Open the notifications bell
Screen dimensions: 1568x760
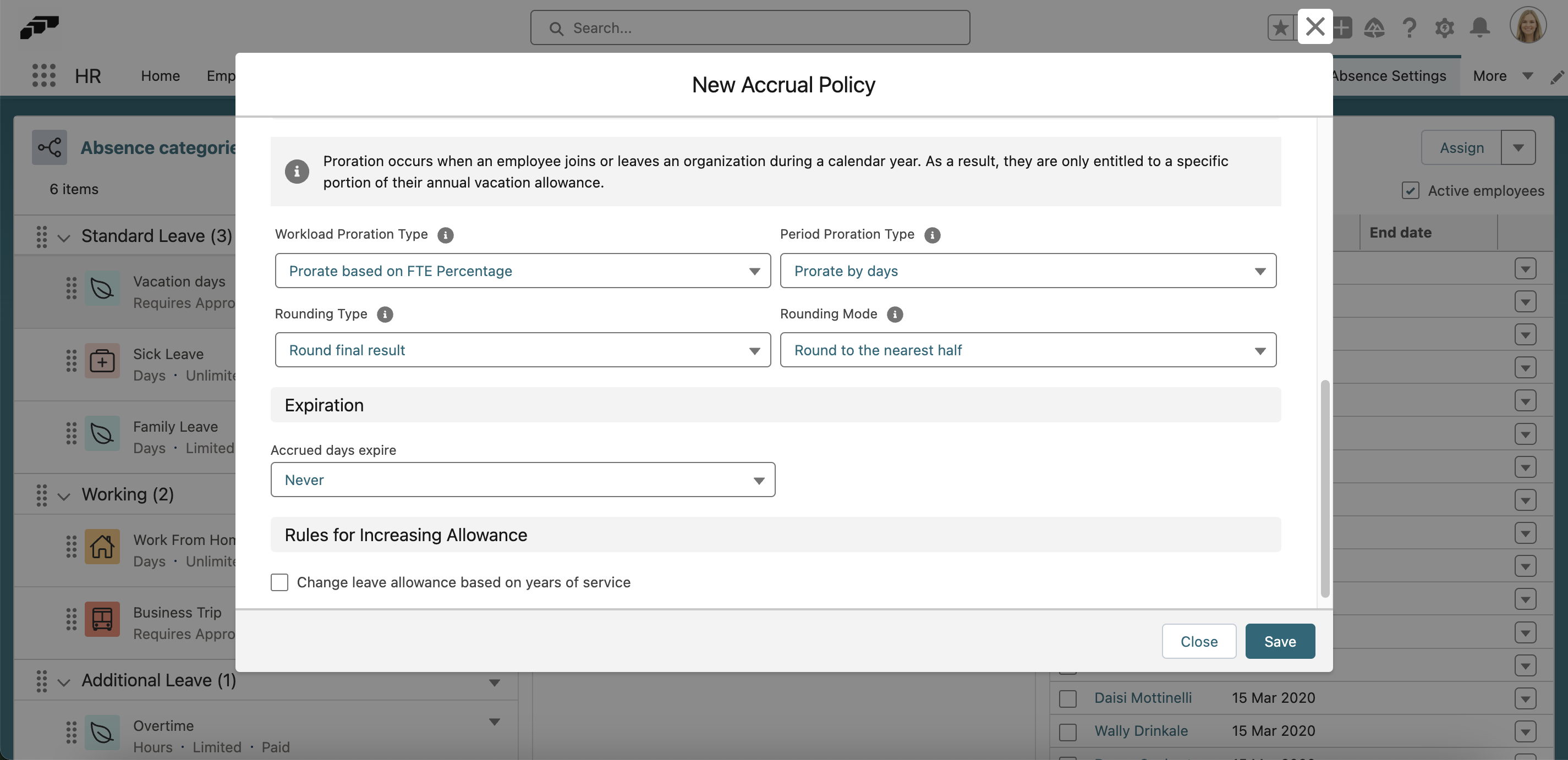[x=1481, y=27]
